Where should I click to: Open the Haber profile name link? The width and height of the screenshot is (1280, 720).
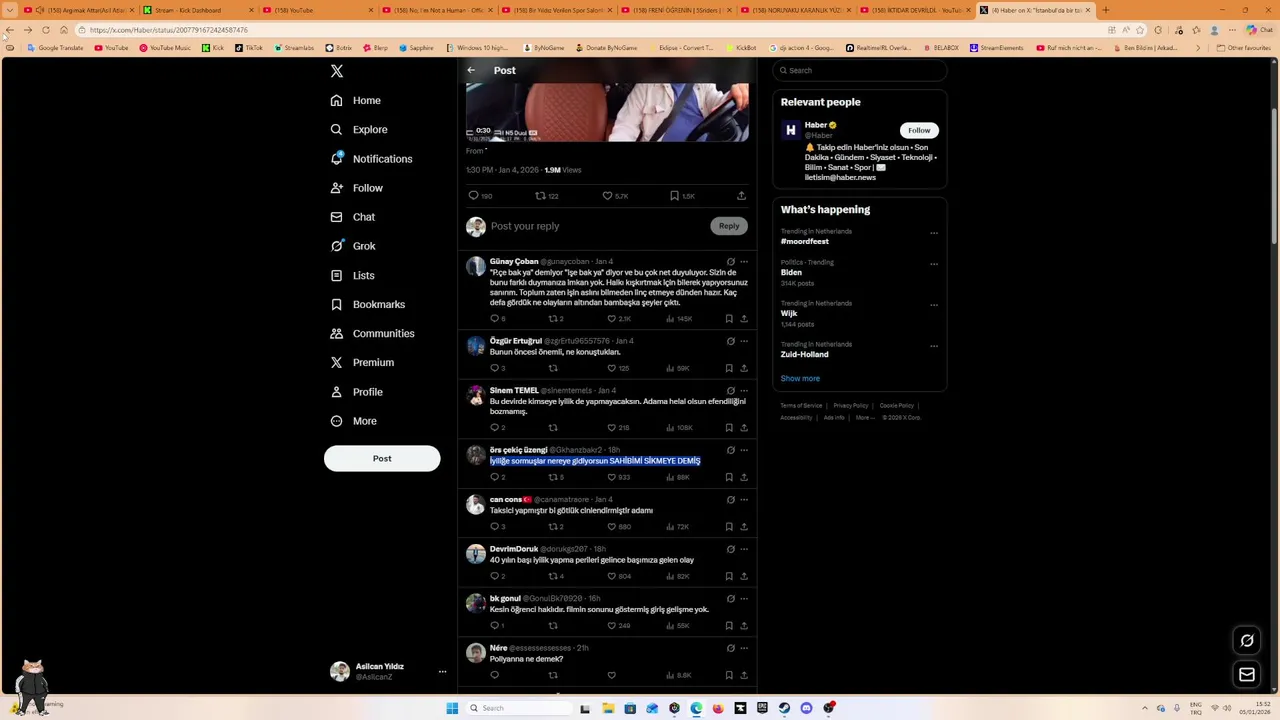click(816, 125)
